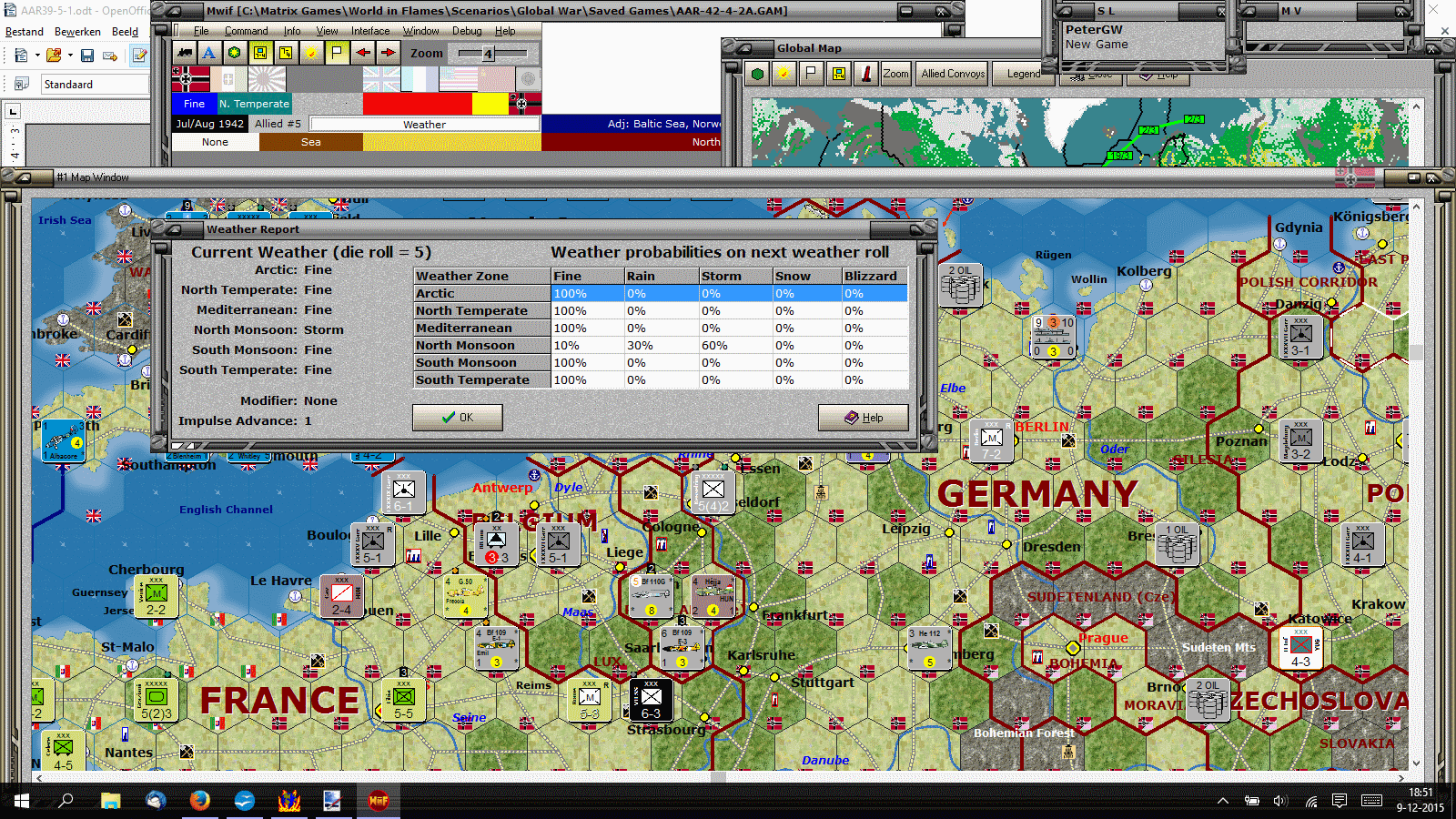Screen dimensions: 1456x819
Task: Open the OpenOffice Bestand menu
Action: pos(25,32)
